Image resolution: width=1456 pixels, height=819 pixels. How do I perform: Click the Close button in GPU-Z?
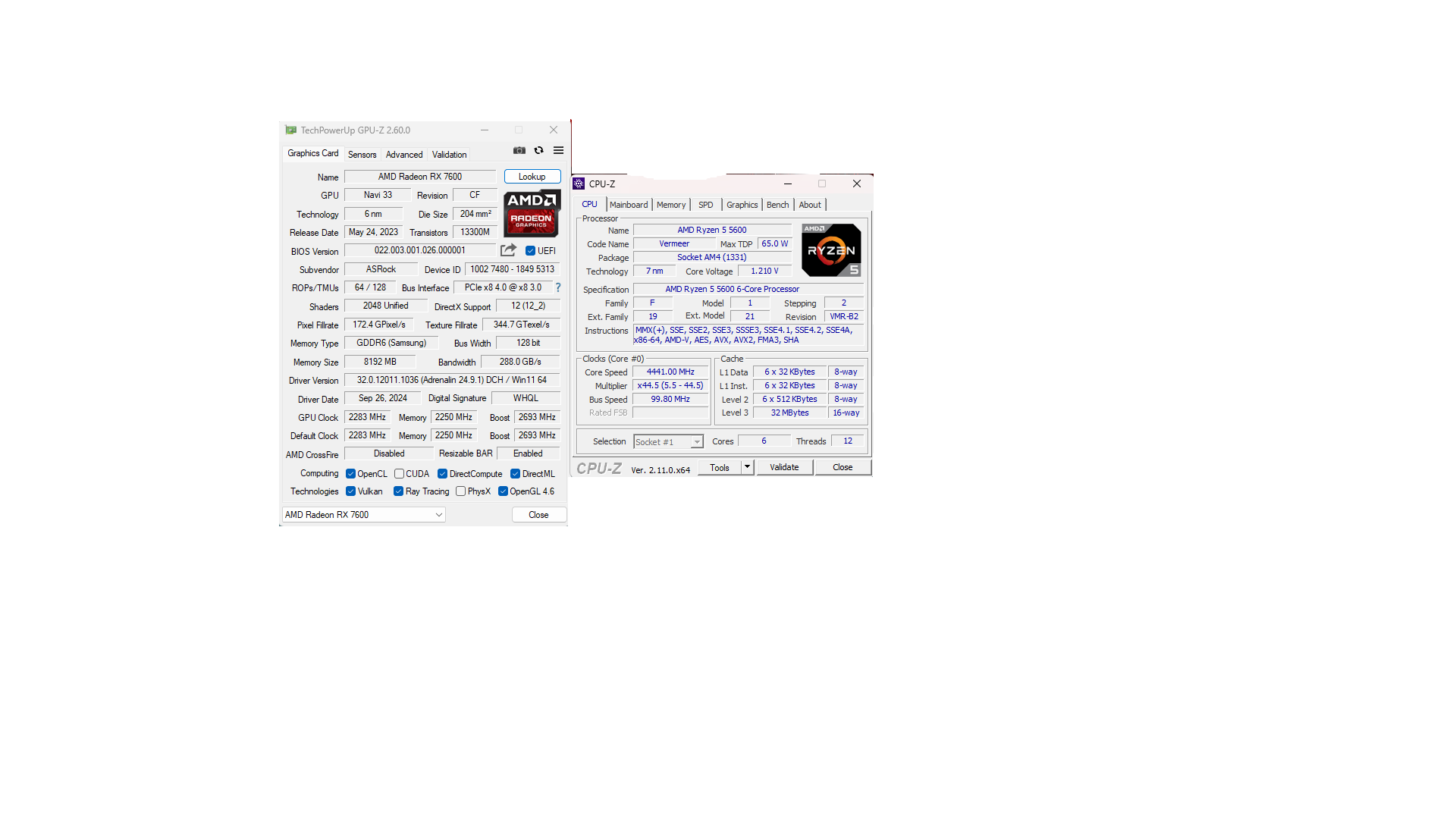pos(538,515)
